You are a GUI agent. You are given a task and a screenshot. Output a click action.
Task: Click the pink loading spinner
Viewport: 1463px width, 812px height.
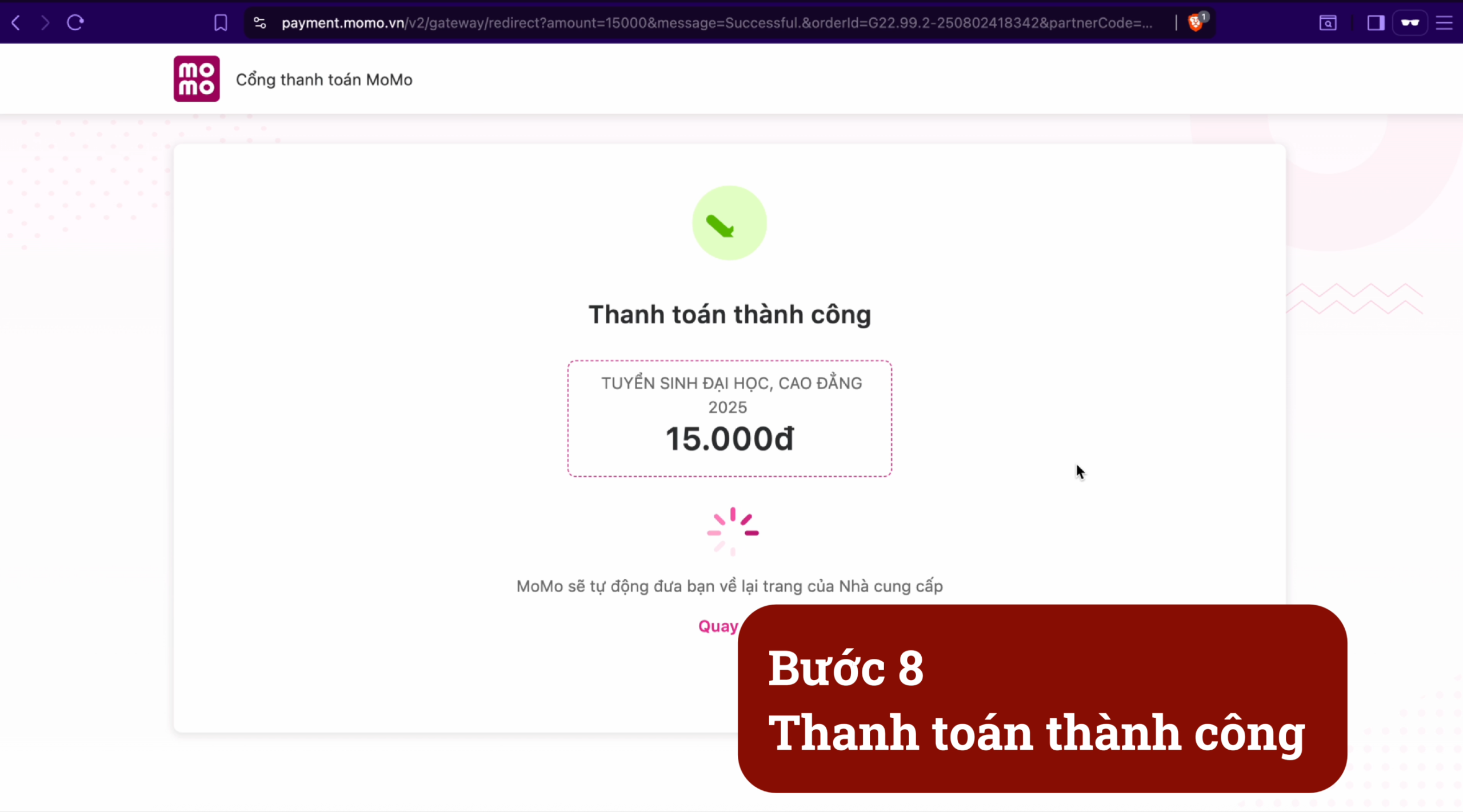pyautogui.click(x=733, y=532)
